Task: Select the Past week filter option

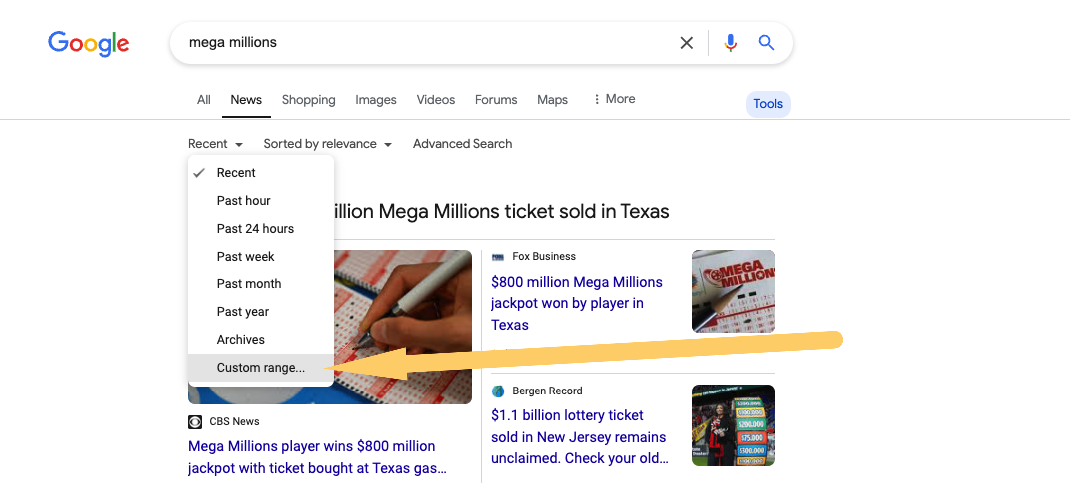Action: (x=245, y=257)
